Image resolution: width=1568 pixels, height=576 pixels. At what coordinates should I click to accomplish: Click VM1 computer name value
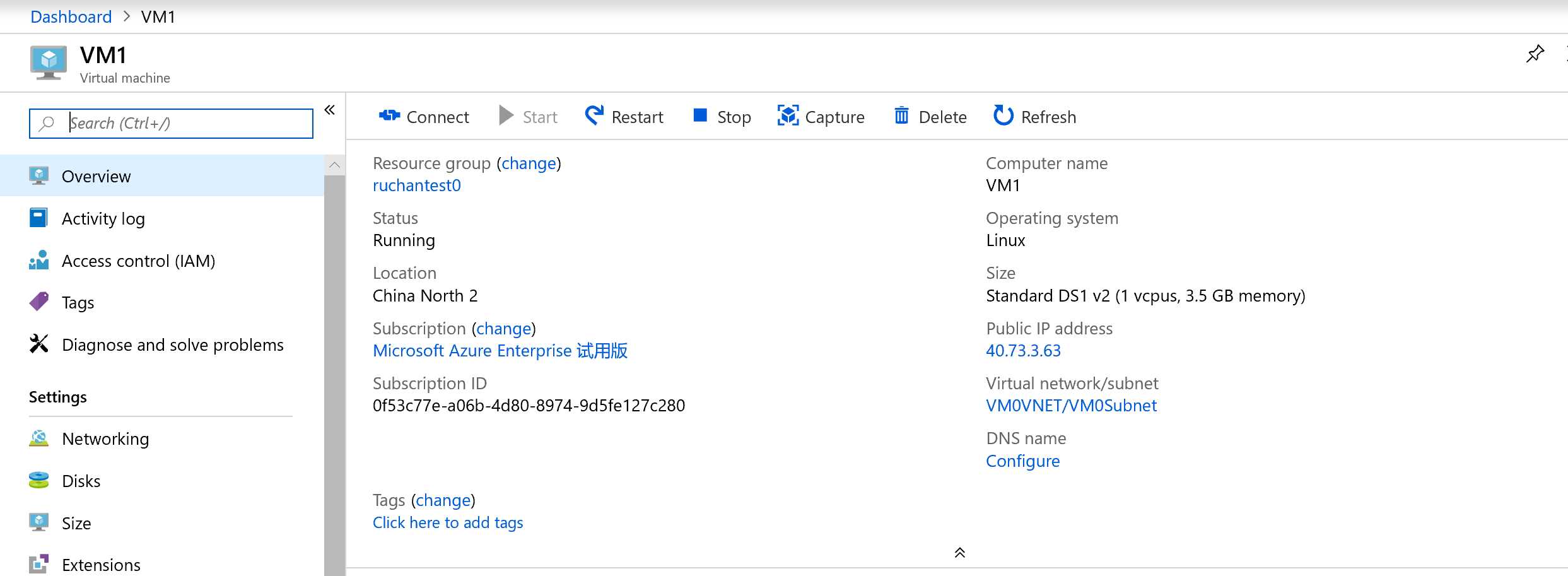coord(1003,185)
